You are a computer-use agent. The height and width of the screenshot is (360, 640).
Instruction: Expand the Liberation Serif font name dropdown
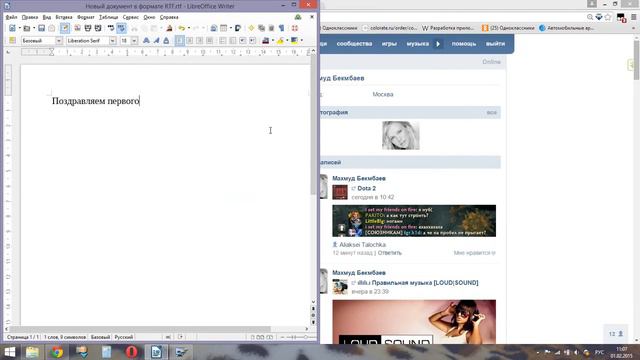pos(112,41)
